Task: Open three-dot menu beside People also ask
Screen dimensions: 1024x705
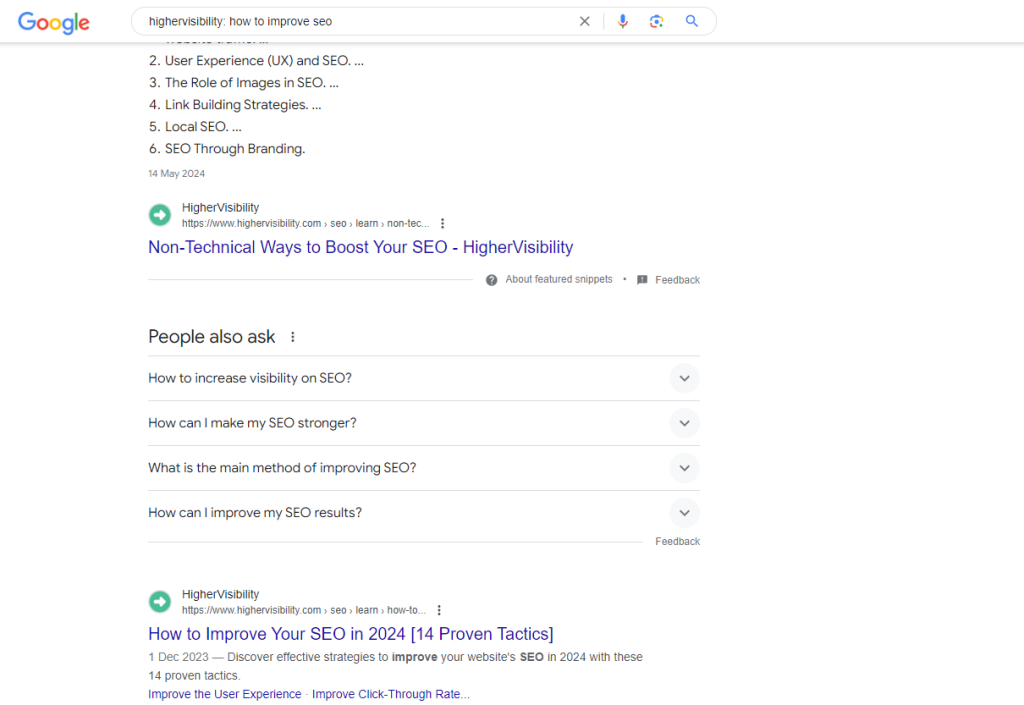Action: coord(293,337)
